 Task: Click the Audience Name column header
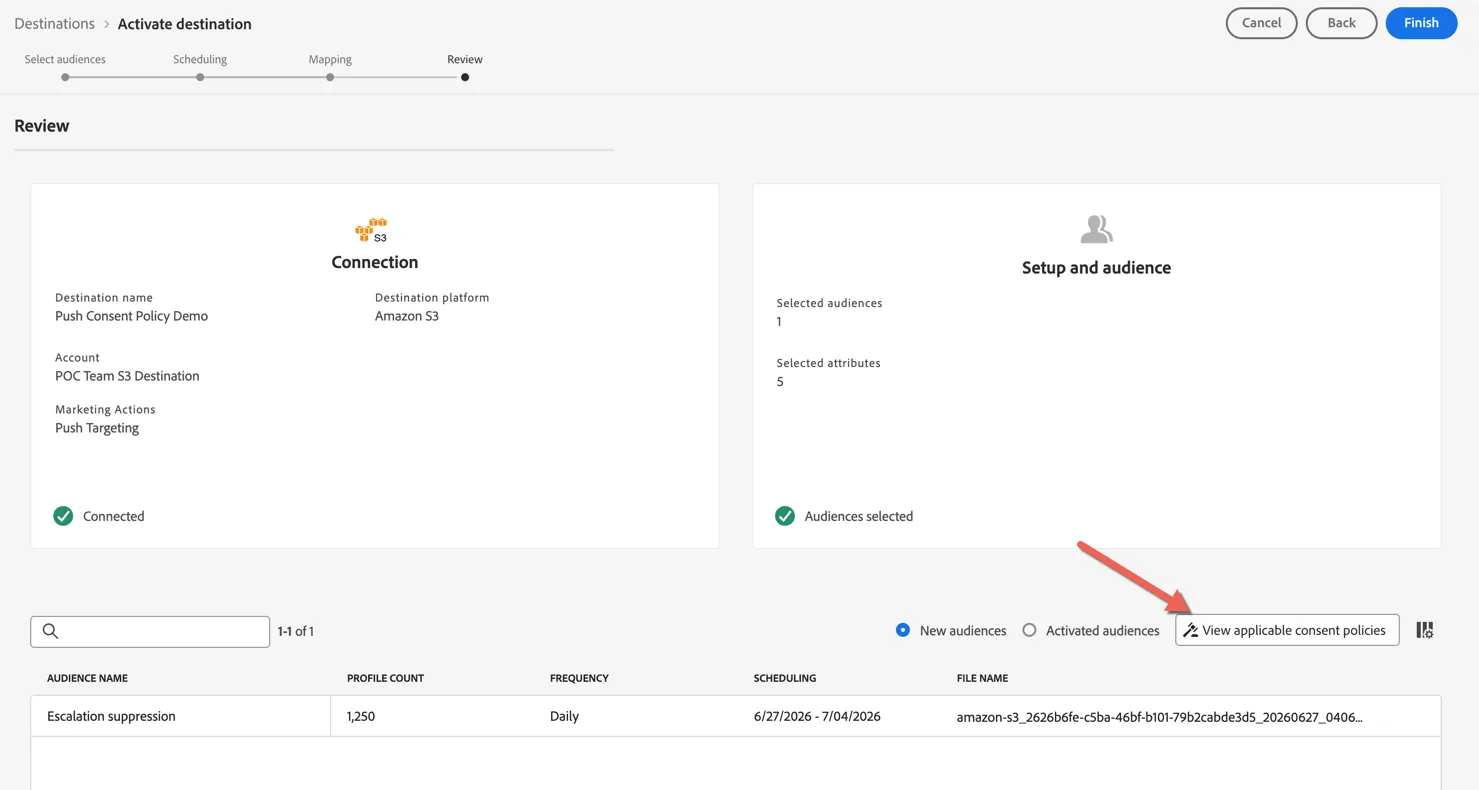[87, 678]
